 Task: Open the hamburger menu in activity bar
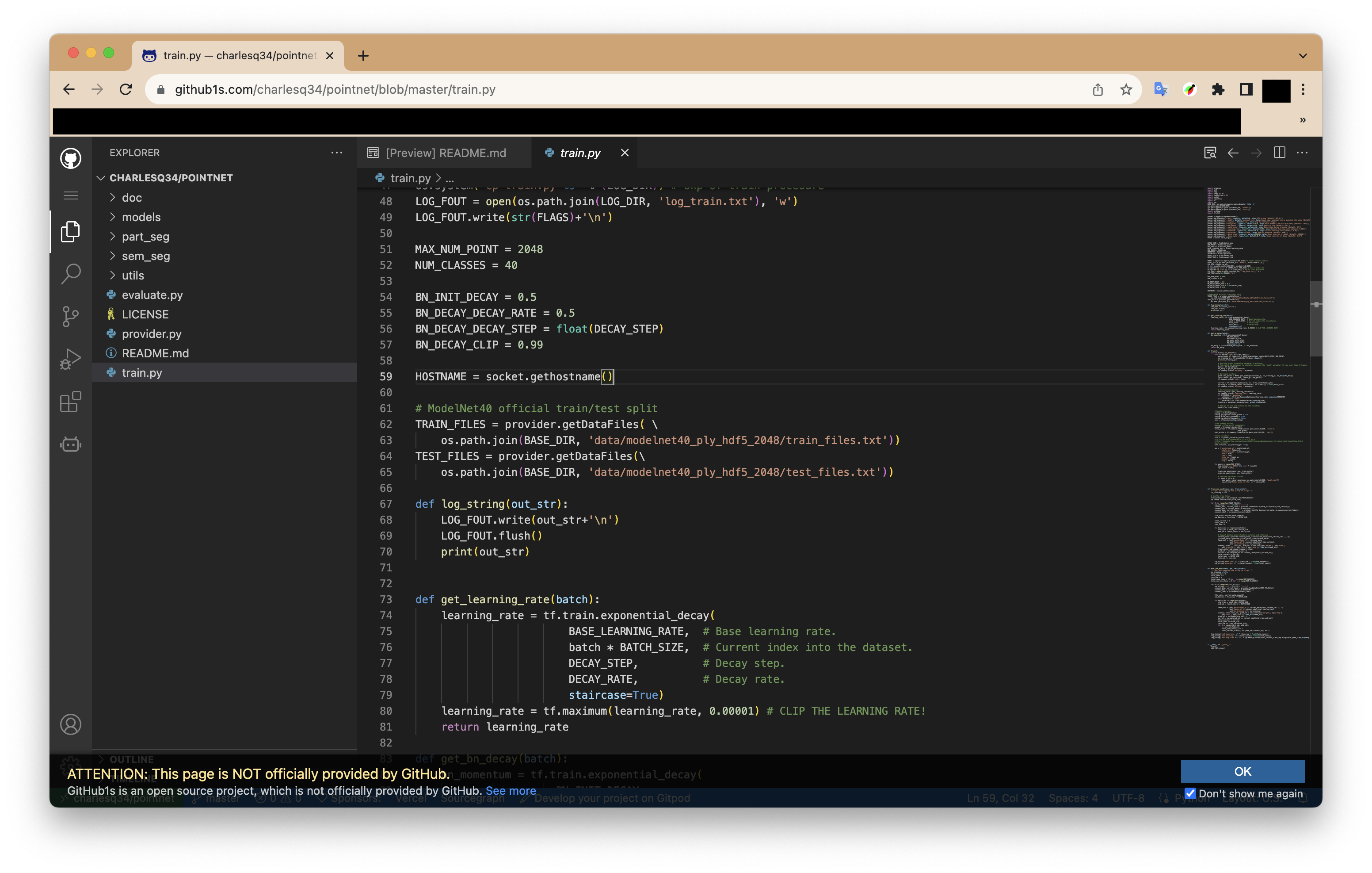click(71, 195)
